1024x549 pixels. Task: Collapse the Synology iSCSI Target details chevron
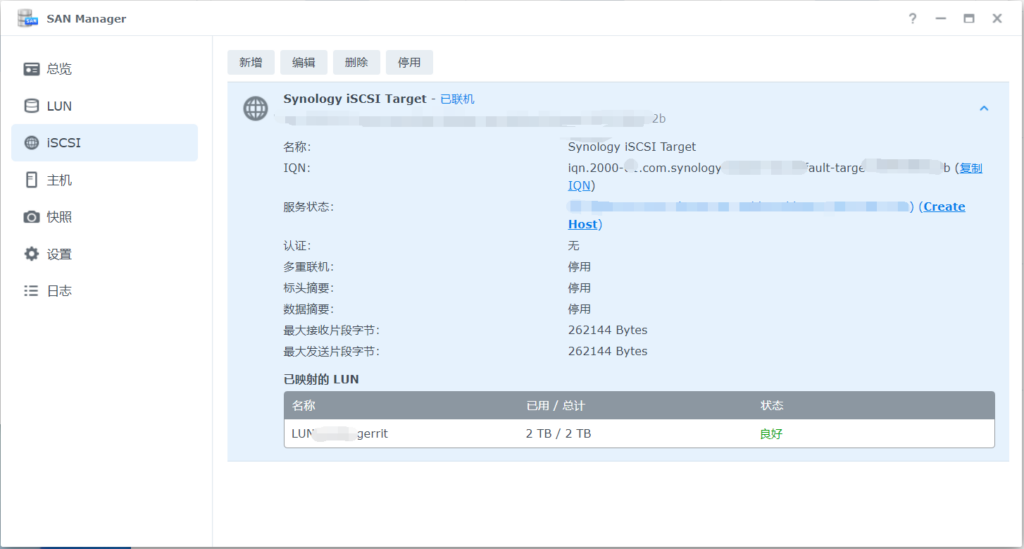[984, 108]
